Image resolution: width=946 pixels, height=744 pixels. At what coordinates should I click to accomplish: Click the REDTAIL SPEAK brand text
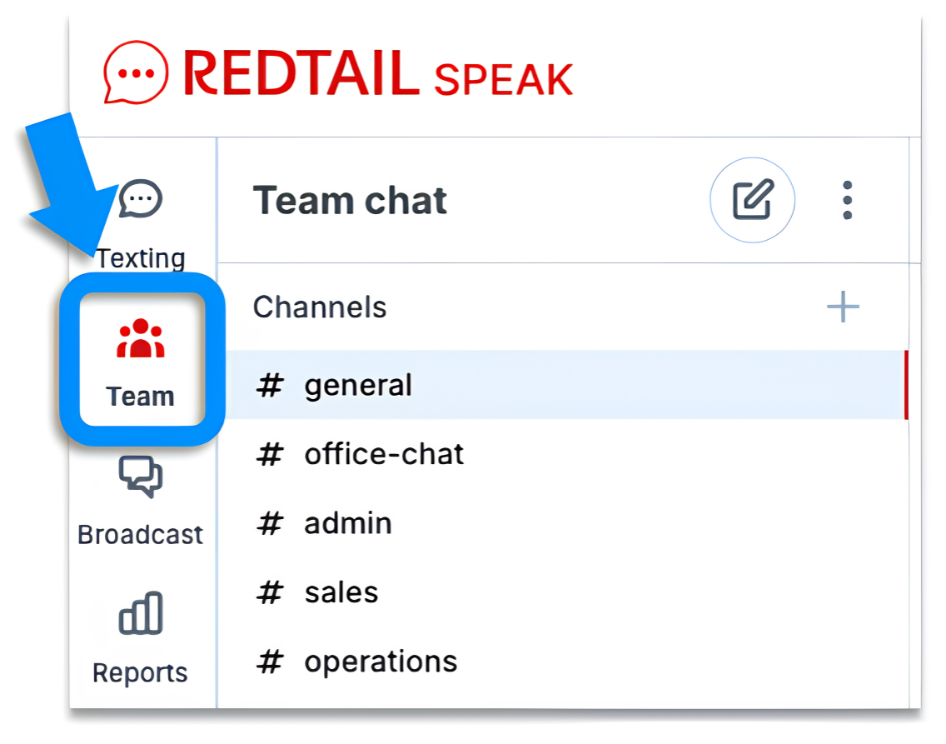click(378, 74)
